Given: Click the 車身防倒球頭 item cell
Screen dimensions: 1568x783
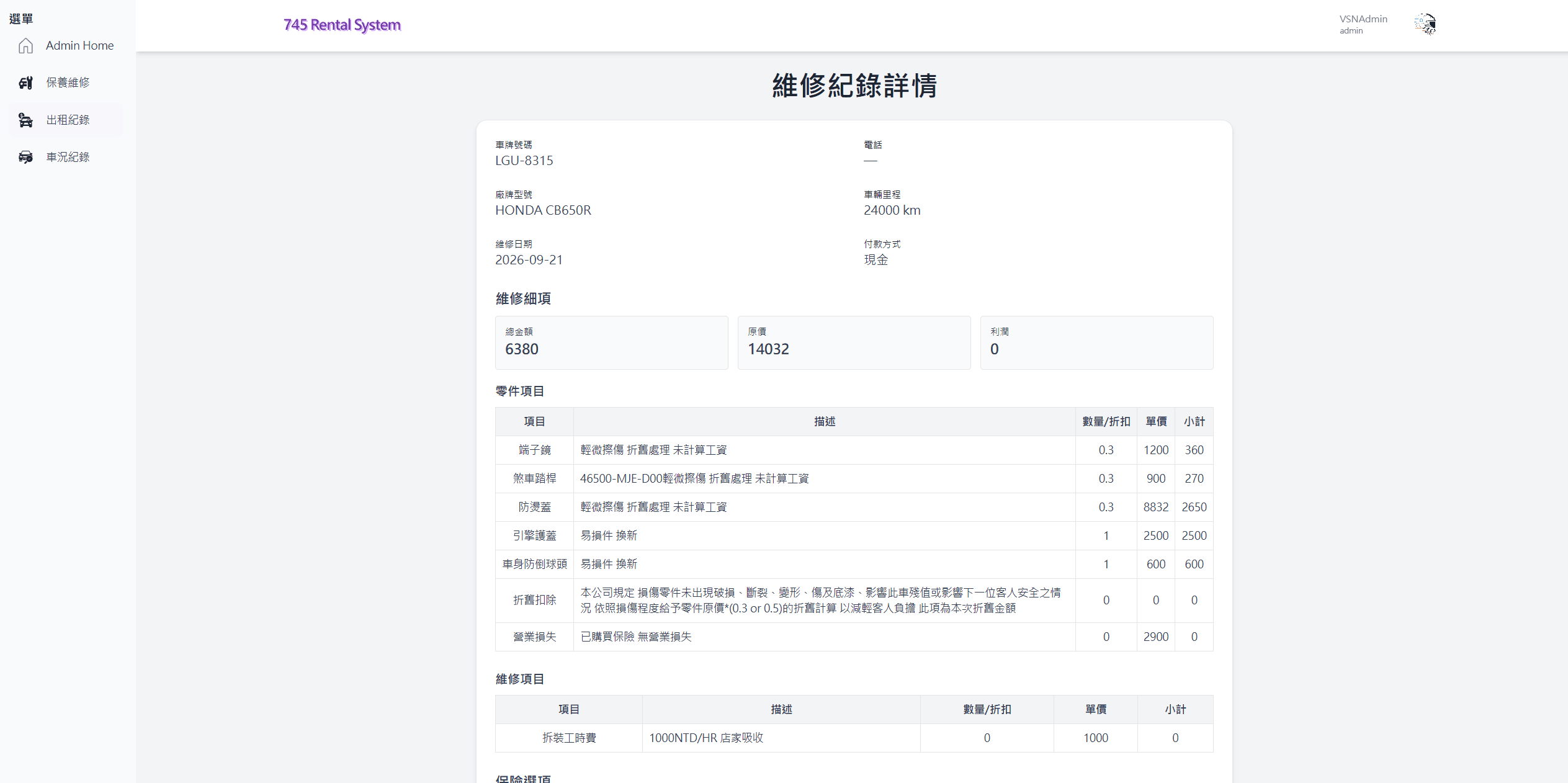Looking at the screenshot, I should [535, 565].
